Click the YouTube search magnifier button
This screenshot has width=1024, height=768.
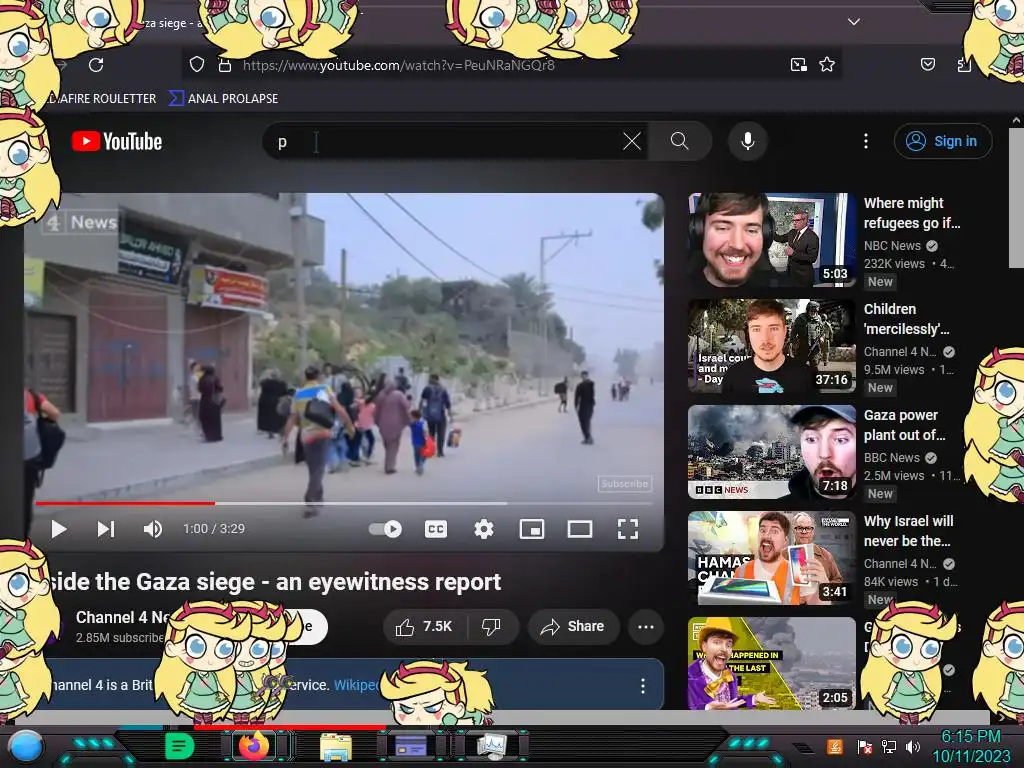click(x=680, y=141)
